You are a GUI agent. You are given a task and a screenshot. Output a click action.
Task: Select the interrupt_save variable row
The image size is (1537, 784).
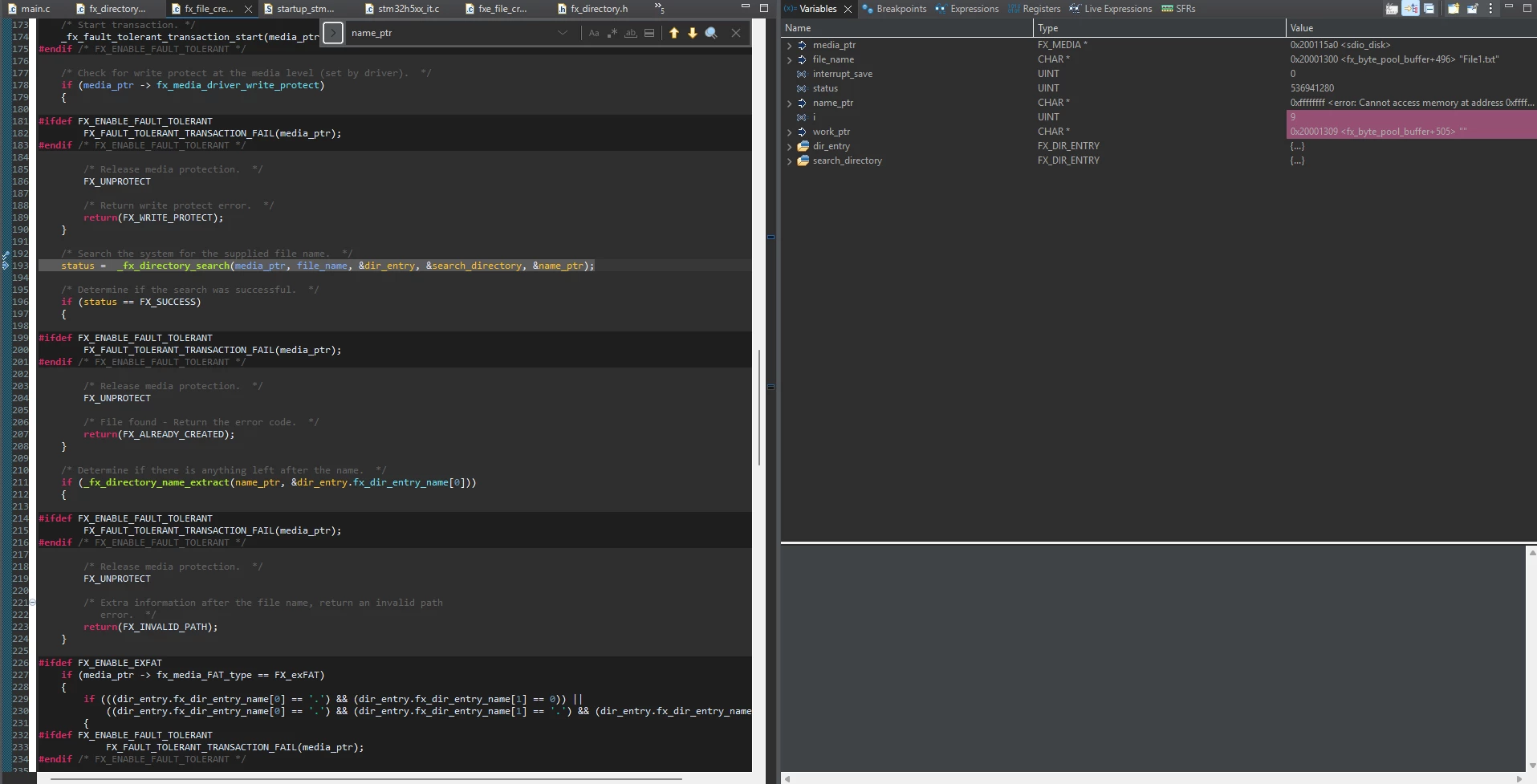(x=1158, y=74)
